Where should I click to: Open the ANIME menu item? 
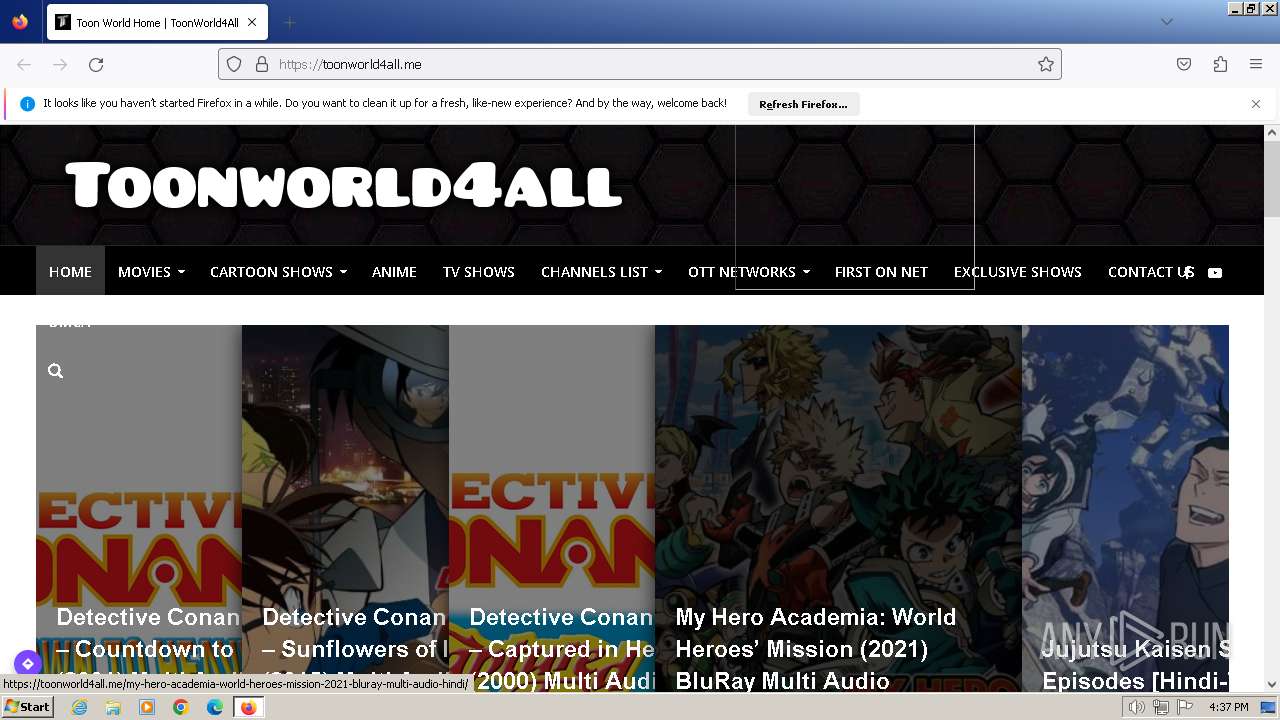pyautogui.click(x=394, y=271)
